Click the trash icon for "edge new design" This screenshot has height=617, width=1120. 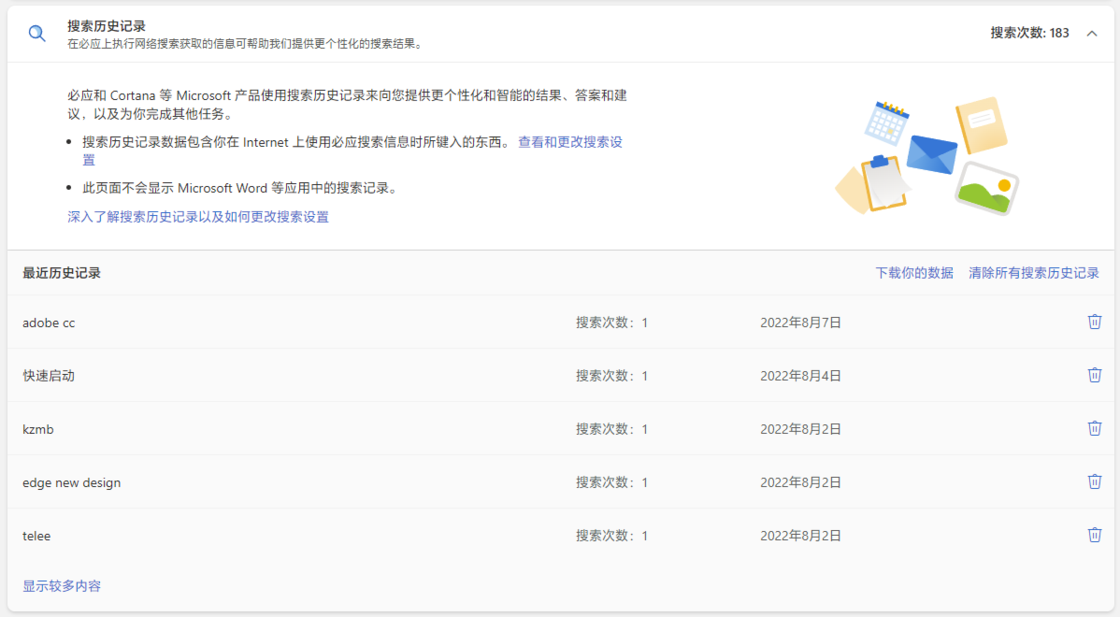coord(1094,482)
